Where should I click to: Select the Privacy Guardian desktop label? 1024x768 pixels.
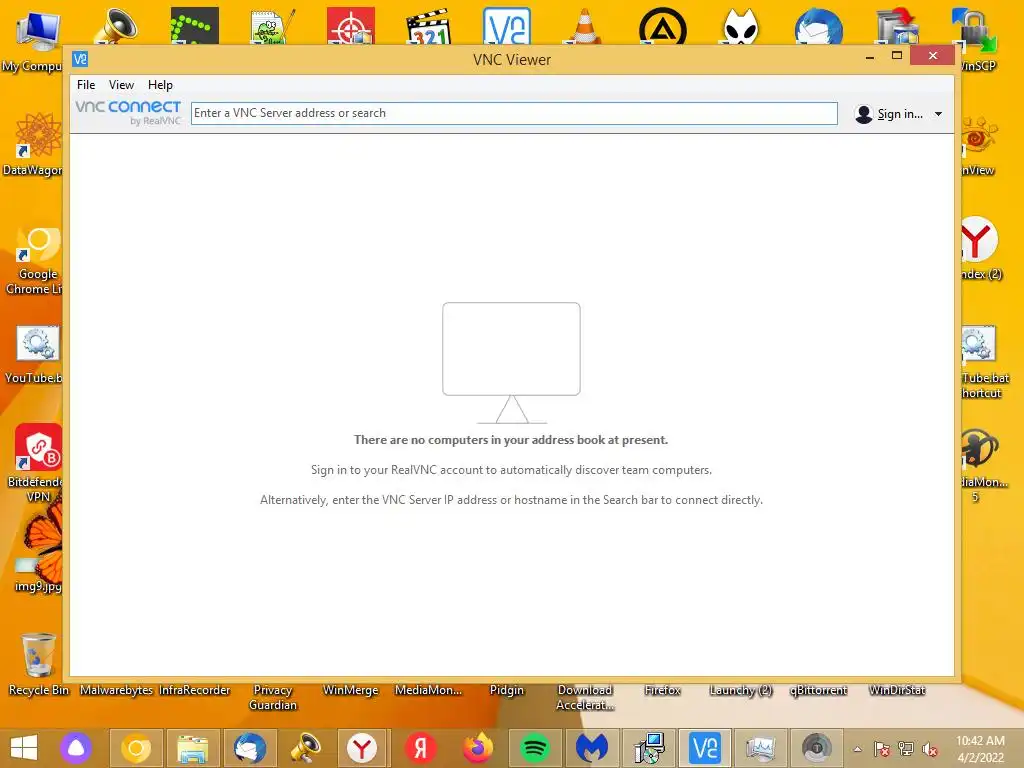273,697
